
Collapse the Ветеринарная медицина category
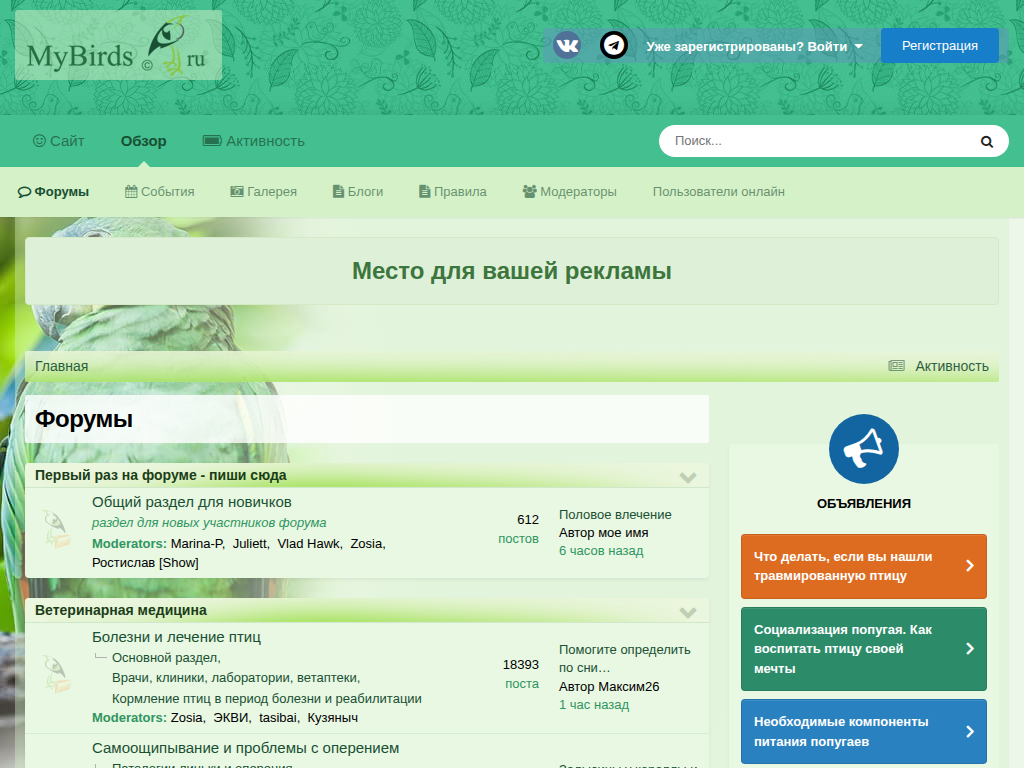click(688, 612)
